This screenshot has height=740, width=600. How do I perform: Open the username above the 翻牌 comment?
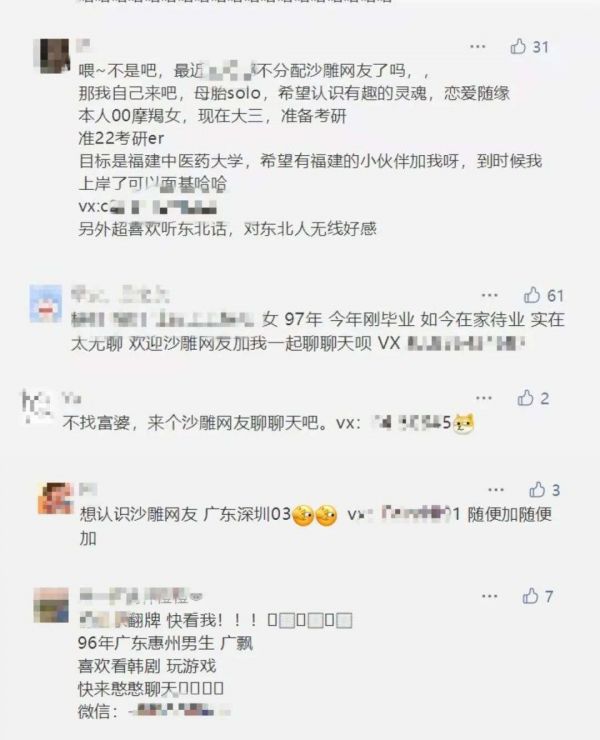[141, 596]
